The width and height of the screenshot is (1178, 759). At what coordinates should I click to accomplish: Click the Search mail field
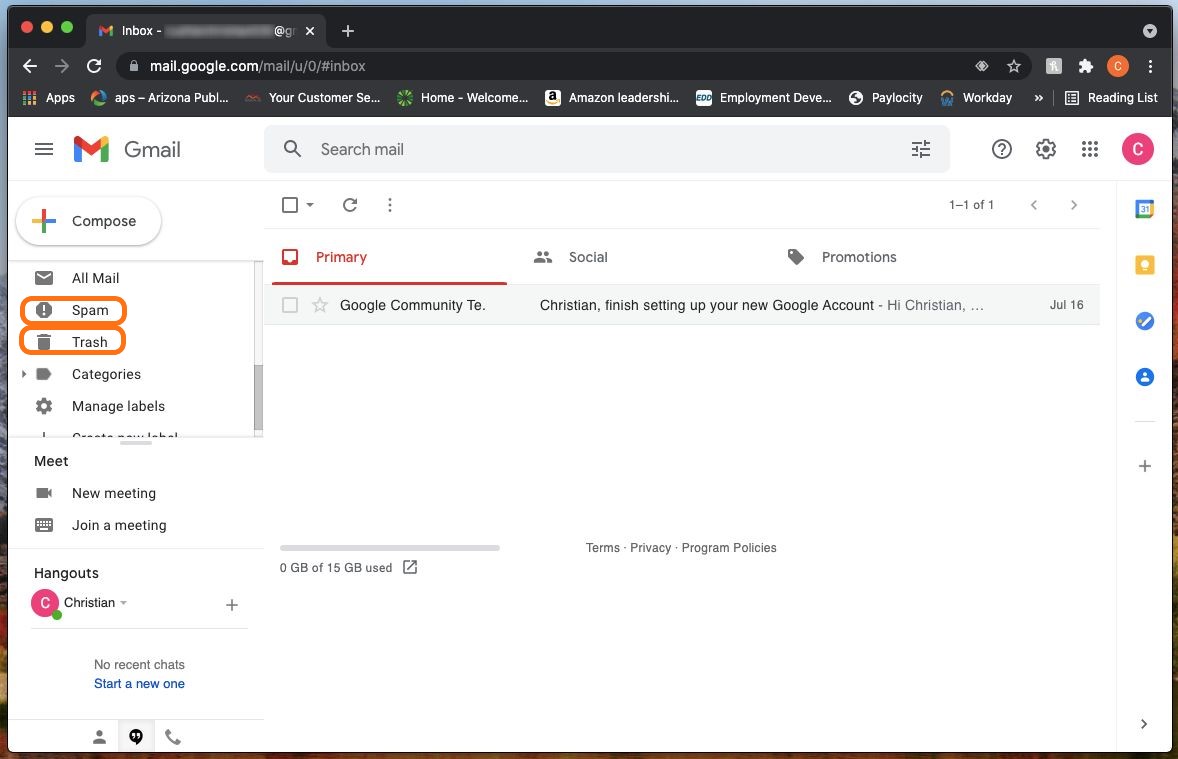tap(606, 149)
